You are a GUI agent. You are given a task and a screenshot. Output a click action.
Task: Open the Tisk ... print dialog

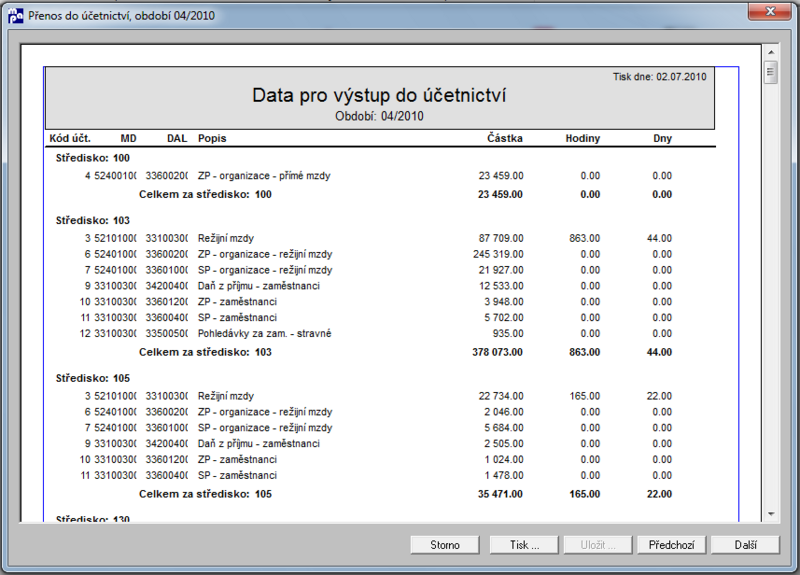(x=524, y=545)
